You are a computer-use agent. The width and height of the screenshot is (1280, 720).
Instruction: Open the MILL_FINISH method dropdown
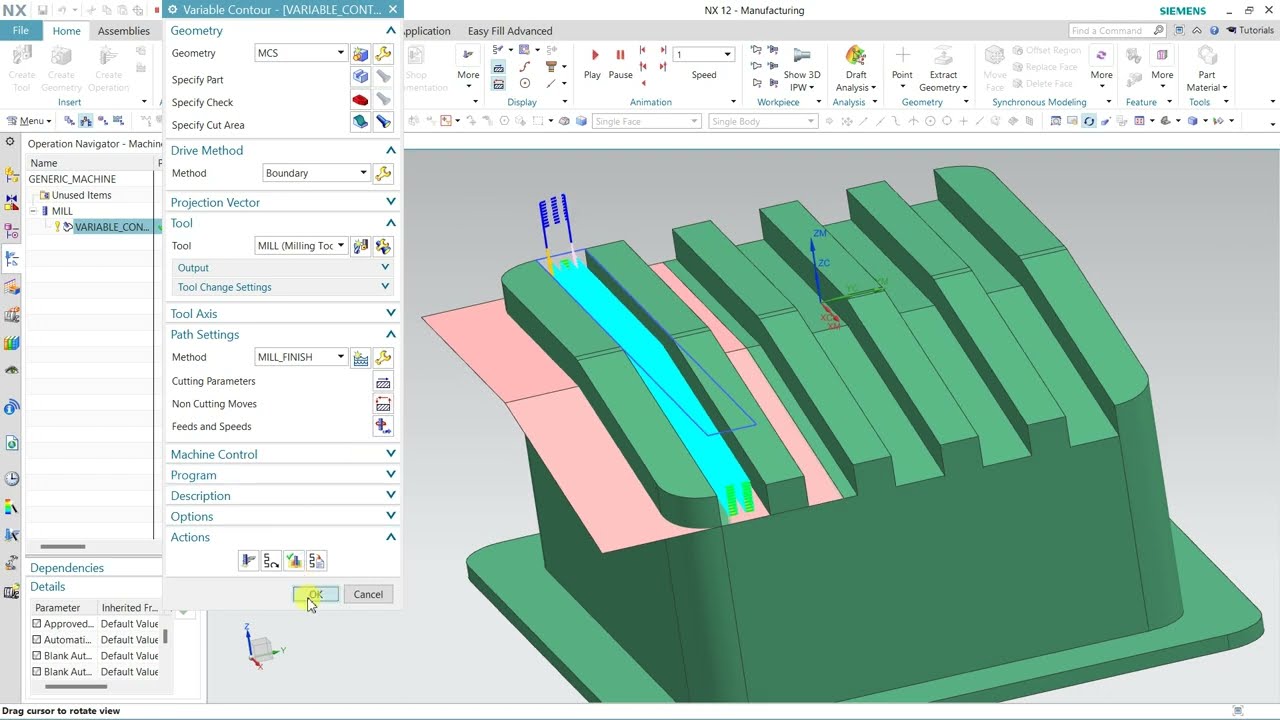[301, 357]
